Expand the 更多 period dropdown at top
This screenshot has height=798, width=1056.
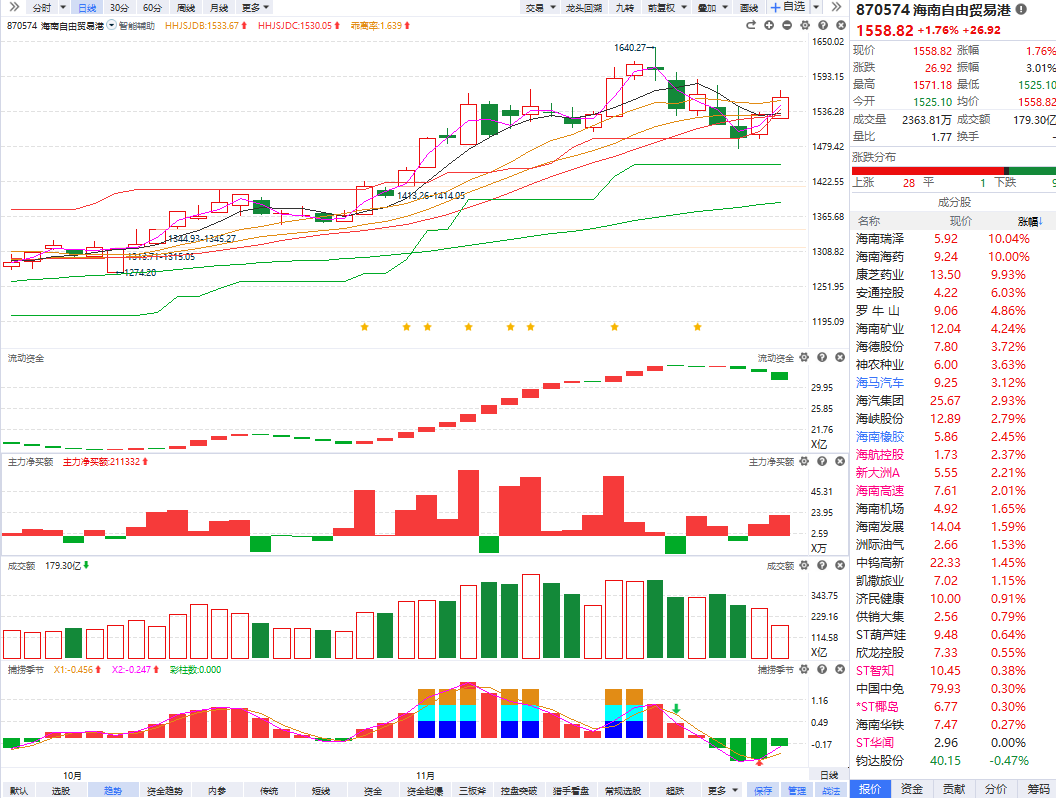(254, 7)
